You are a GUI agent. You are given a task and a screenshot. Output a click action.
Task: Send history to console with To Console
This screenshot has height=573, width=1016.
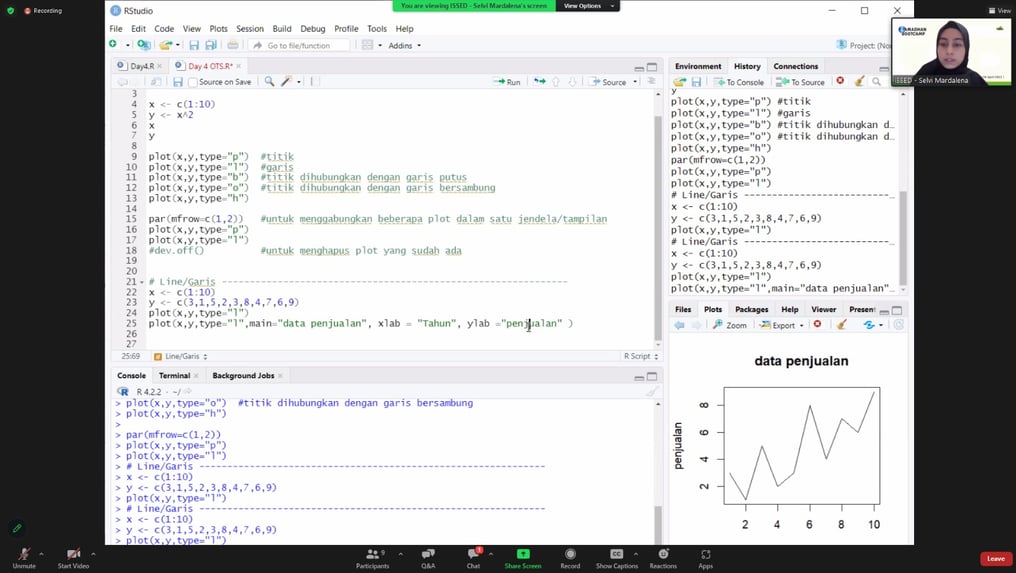point(739,82)
